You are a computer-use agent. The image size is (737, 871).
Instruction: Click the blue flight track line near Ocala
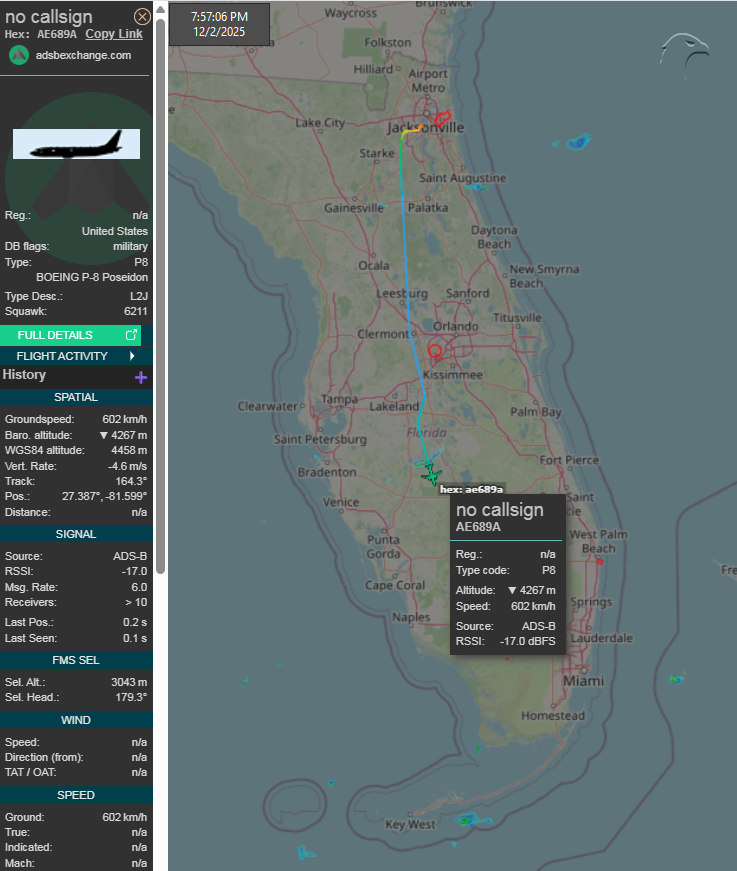[405, 261]
